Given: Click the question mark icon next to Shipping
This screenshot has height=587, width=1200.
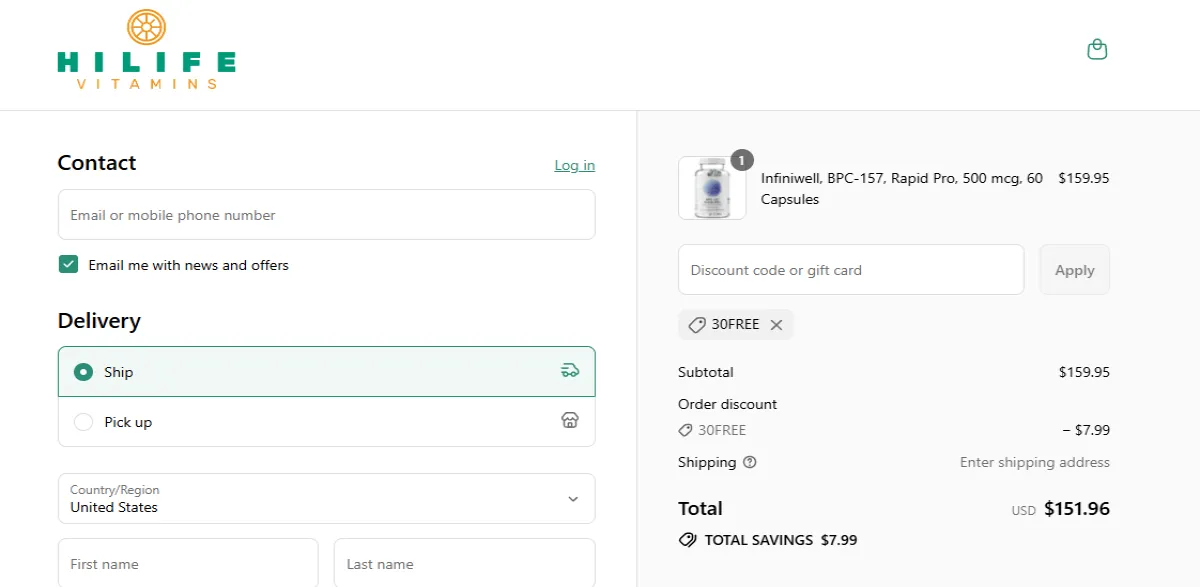Looking at the screenshot, I should coord(750,462).
